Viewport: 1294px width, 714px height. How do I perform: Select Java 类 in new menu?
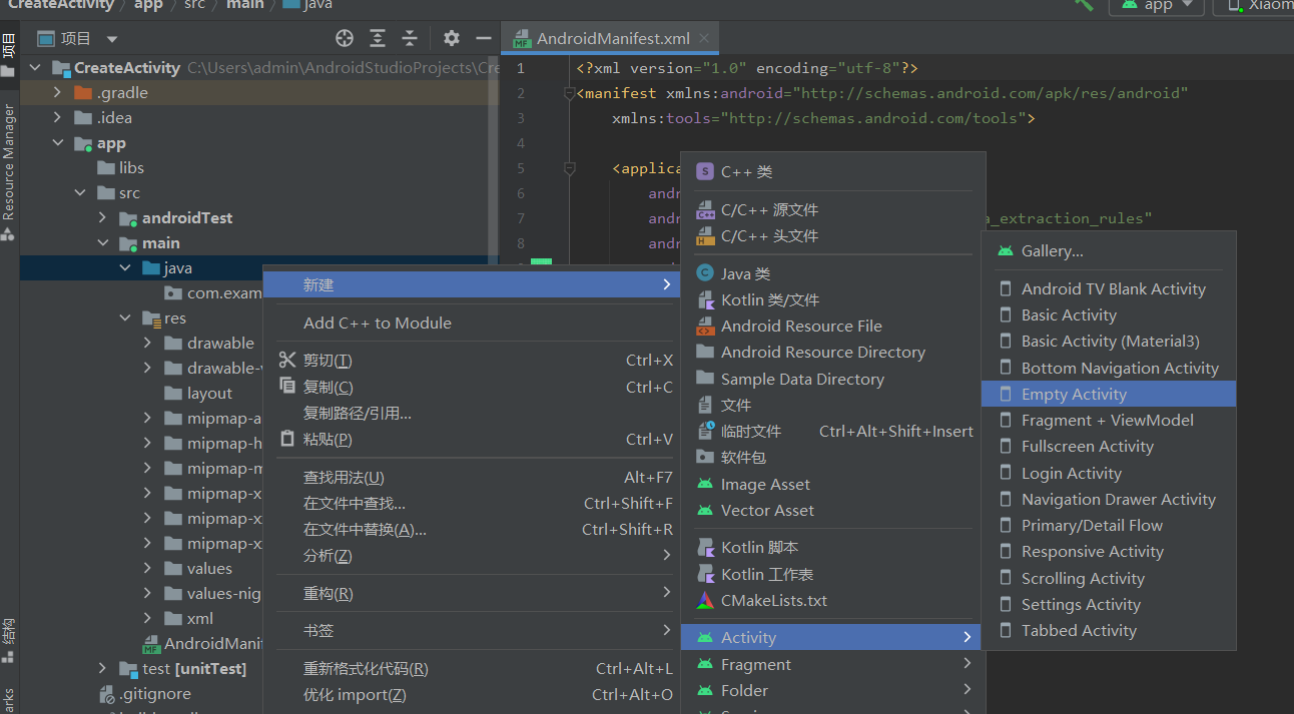click(x=745, y=273)
